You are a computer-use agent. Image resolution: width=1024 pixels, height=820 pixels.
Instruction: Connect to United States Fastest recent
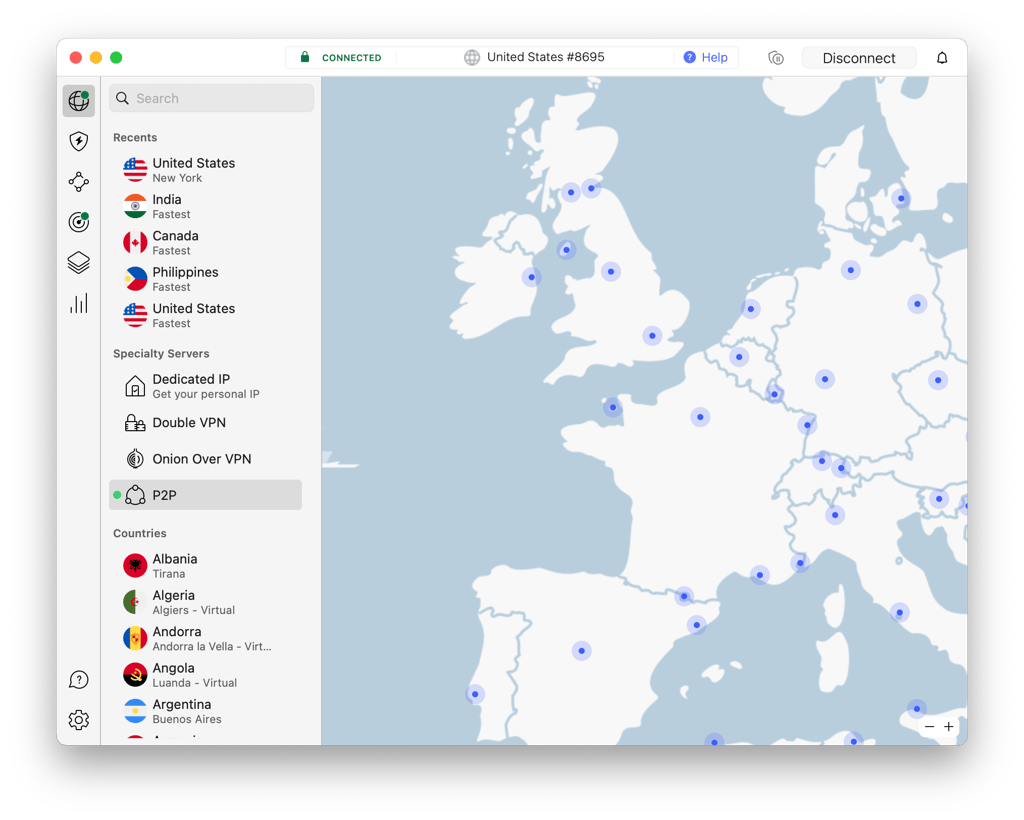pyautogui.click(x=206, y=315)
